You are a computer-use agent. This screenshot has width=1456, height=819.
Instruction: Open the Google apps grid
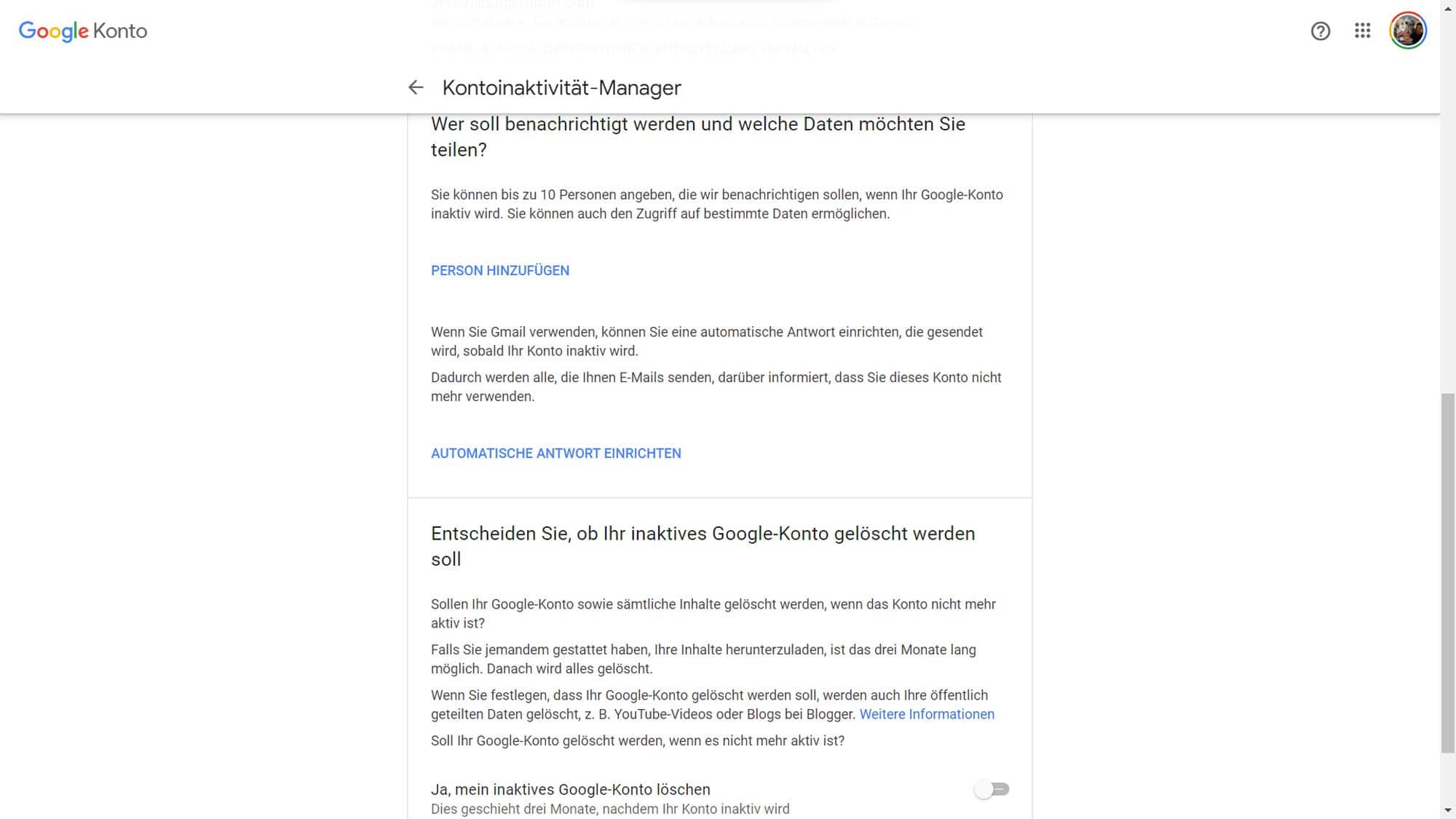point(1362,31)
